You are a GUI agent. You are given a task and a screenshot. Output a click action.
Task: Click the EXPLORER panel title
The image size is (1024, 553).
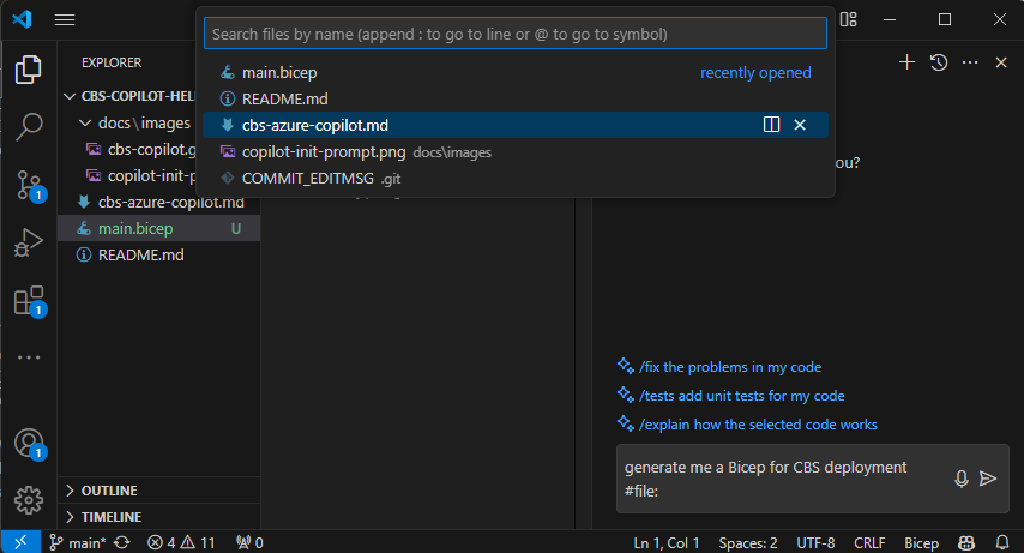coord(111,63)
